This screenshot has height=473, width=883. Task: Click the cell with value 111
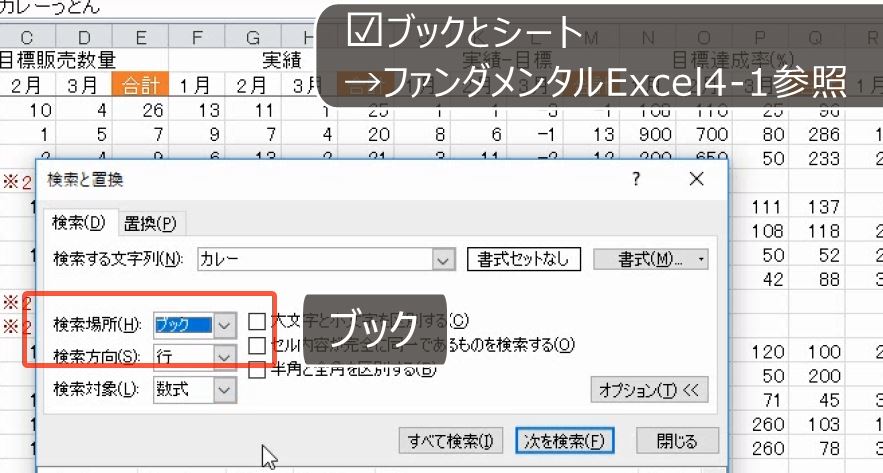click(x=760, y=207)
